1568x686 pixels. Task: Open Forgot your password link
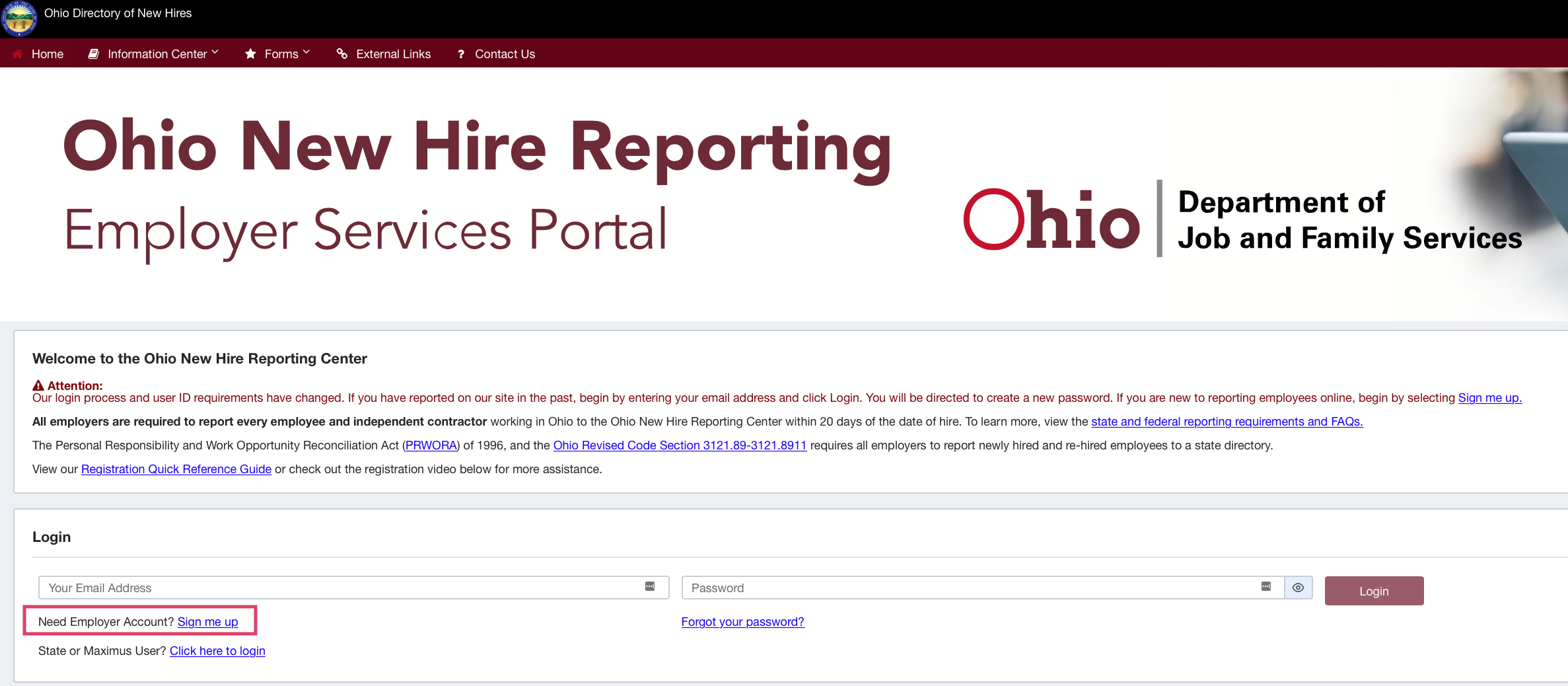[742, 622]
